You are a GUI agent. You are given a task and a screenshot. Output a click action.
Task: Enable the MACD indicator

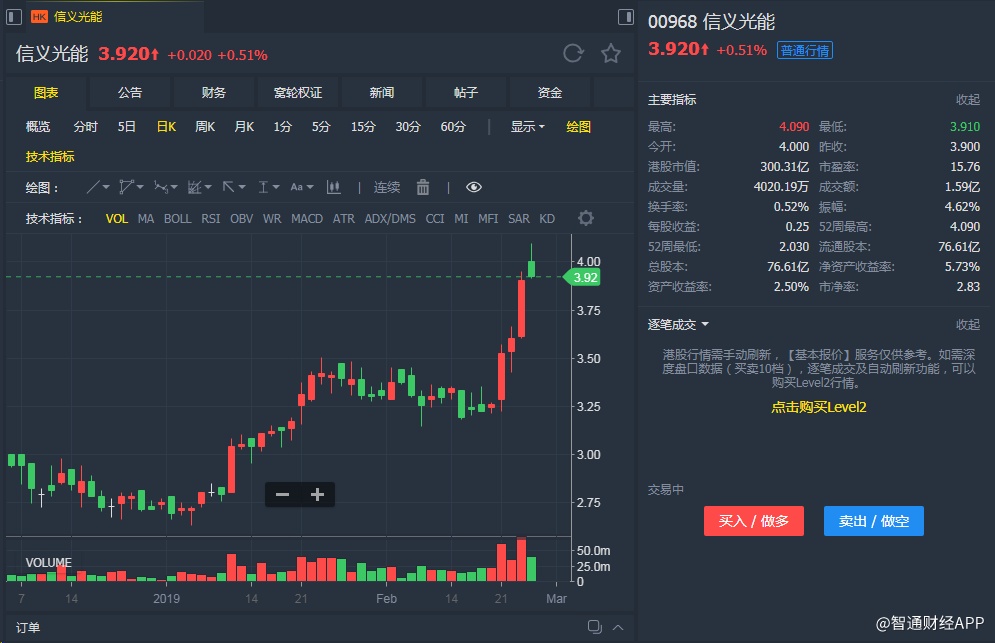pyautogui.click(x=306, y=219)
